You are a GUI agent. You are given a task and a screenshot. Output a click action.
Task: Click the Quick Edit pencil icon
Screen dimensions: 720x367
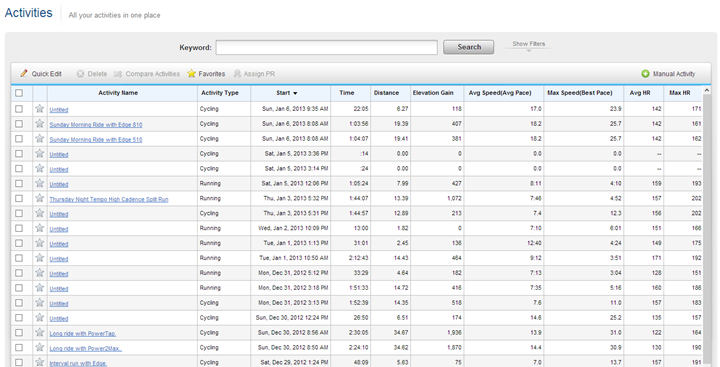pyautogui.click(x=24, y=73)
